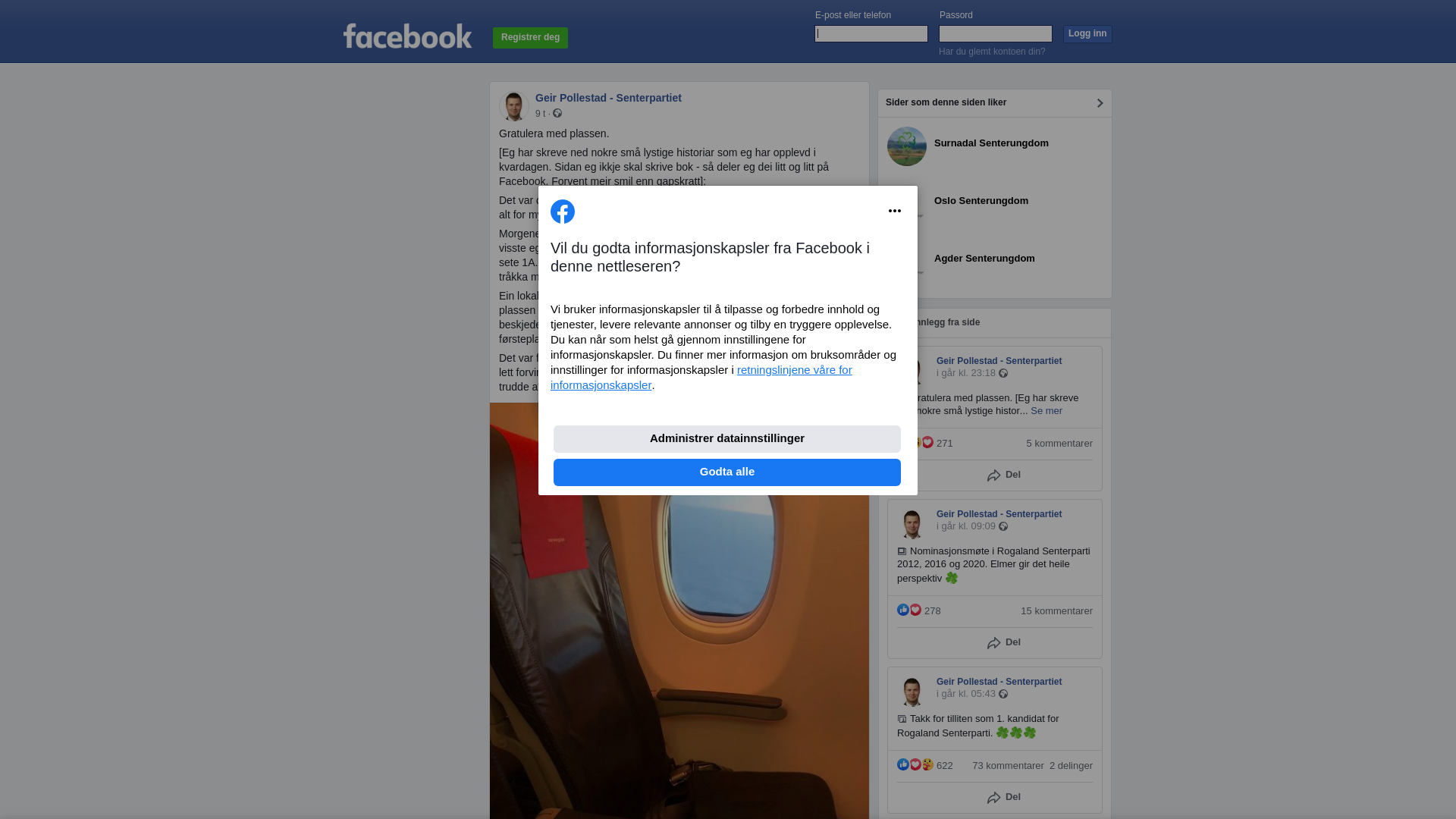The height and width of the screenshot is (819, 1456).
Task: Expand post text with Se mer
Action: click(x=1046, y=411)
